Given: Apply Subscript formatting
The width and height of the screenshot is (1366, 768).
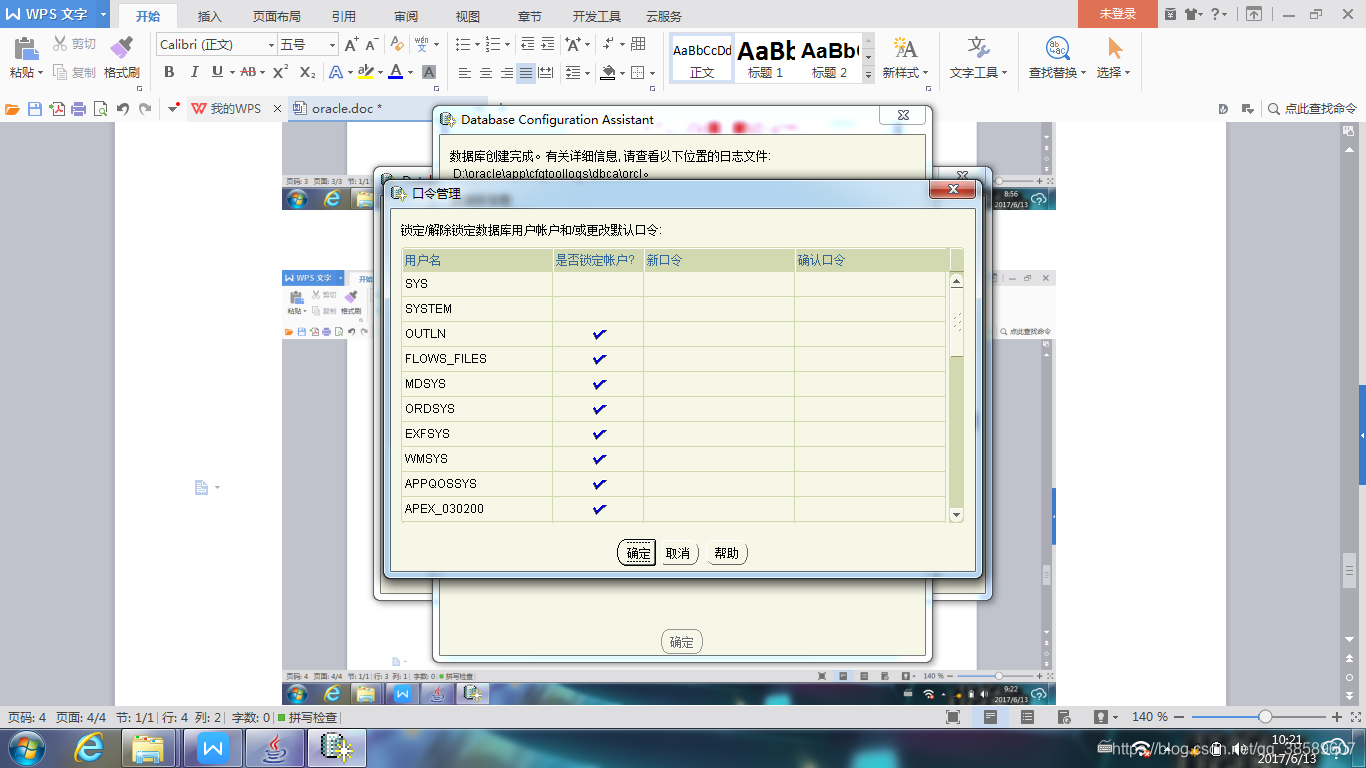Looking at the screenshot, I should coord(307,72).
